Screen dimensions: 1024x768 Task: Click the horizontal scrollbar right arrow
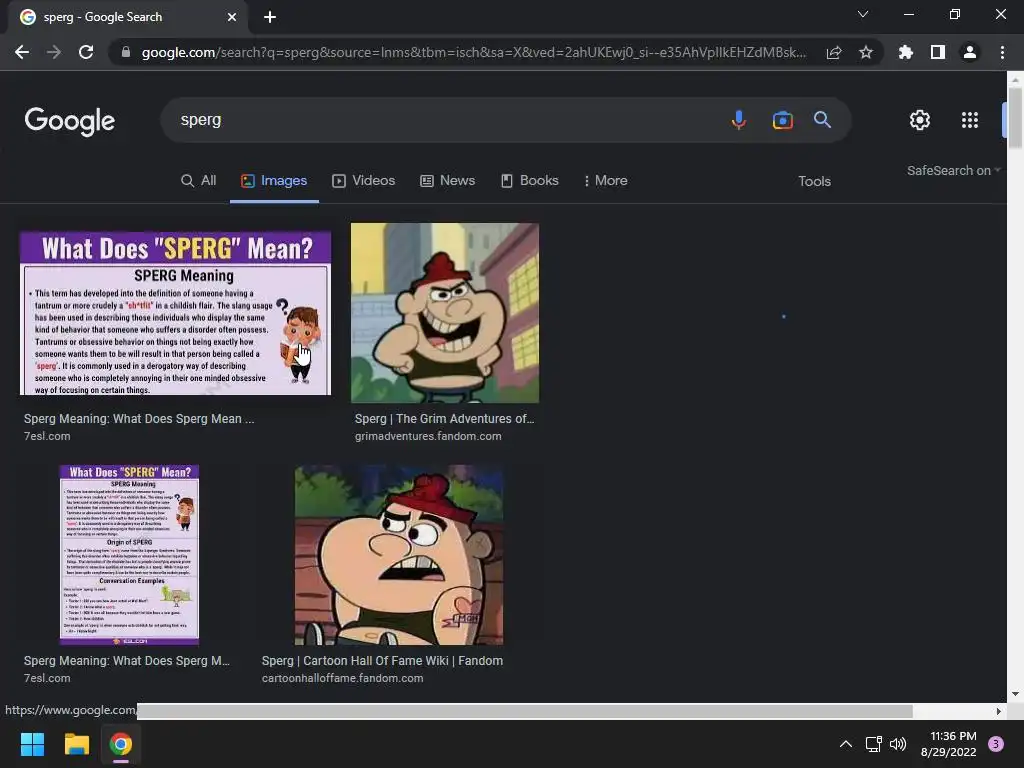click(999, 711)
